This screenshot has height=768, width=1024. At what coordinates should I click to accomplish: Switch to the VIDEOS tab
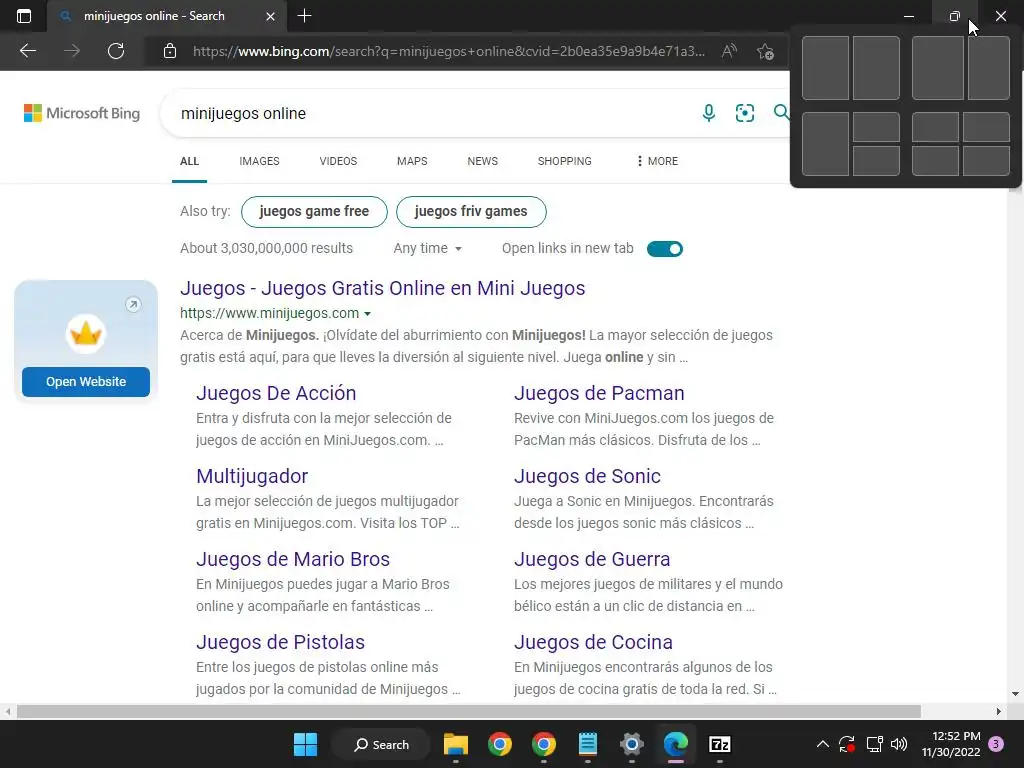pos(338,161)
